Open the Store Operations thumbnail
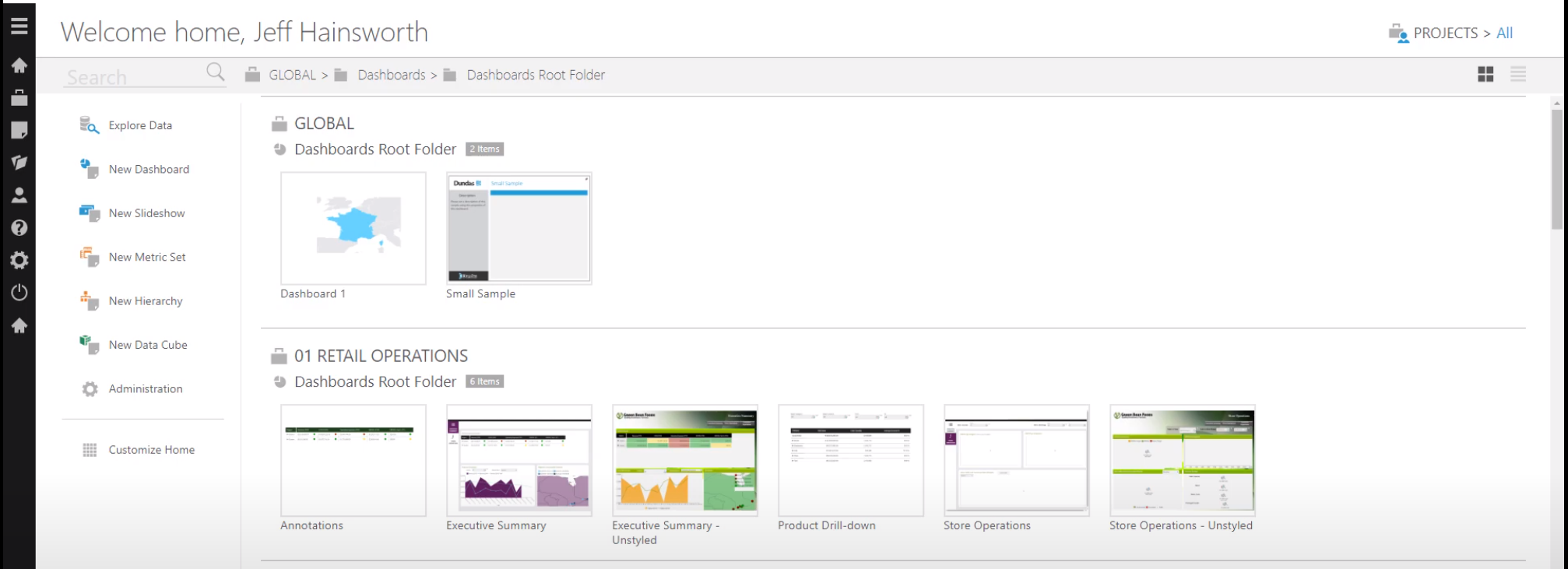Image resolution: width=1568 pixels, height=569 pixels. click(x=1017, y=460)
